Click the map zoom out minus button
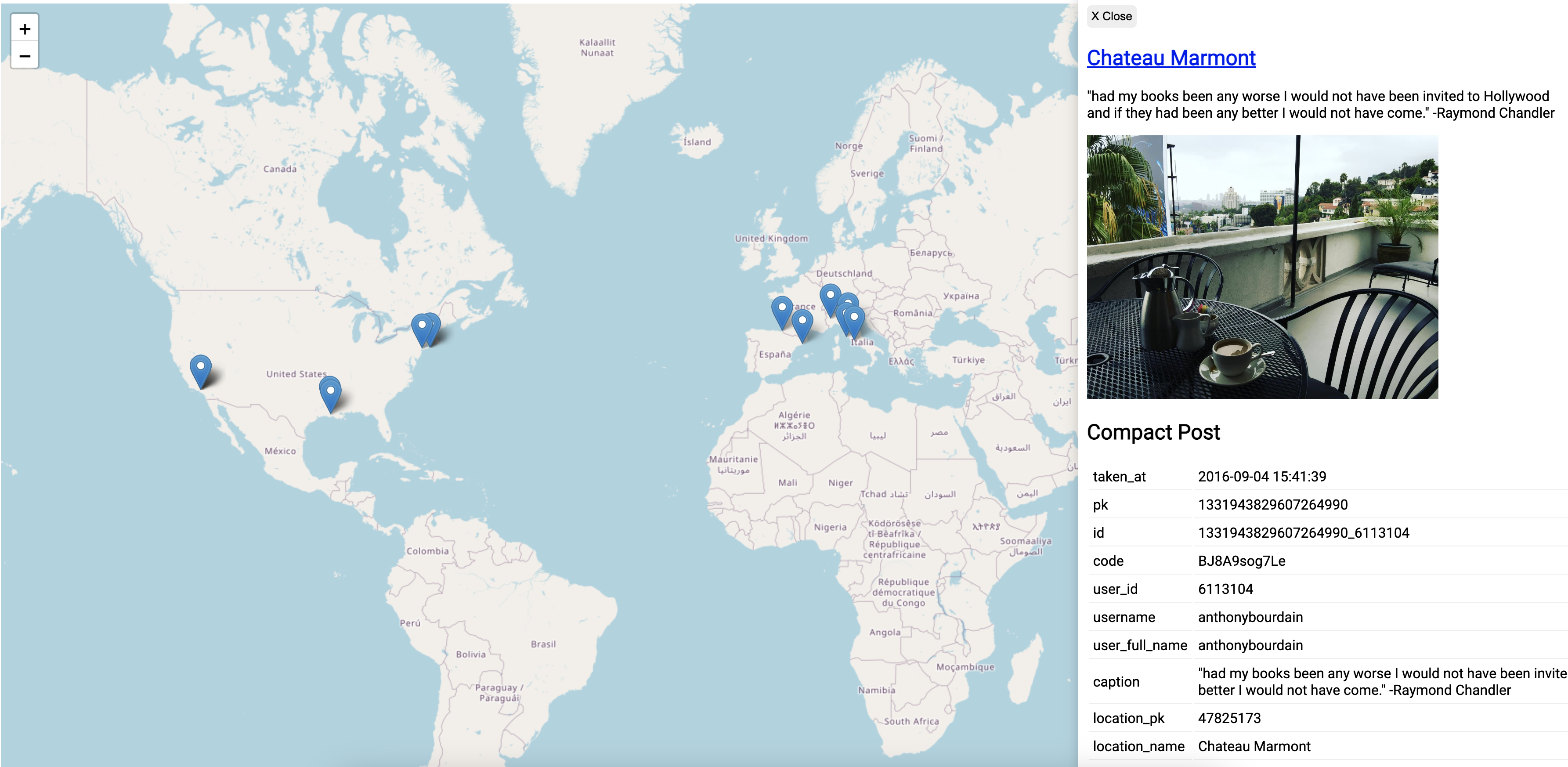 (25, 56)
